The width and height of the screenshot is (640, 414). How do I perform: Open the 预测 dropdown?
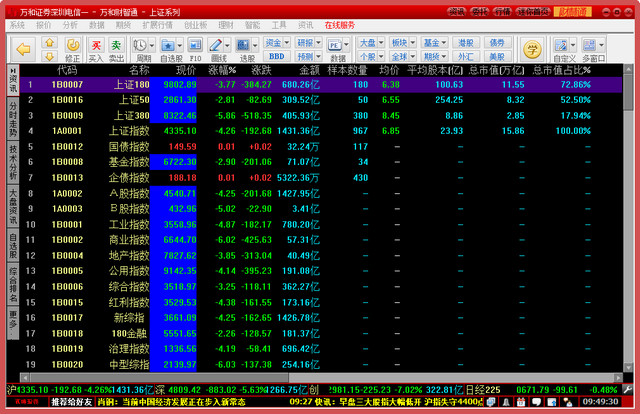point(309,56)
